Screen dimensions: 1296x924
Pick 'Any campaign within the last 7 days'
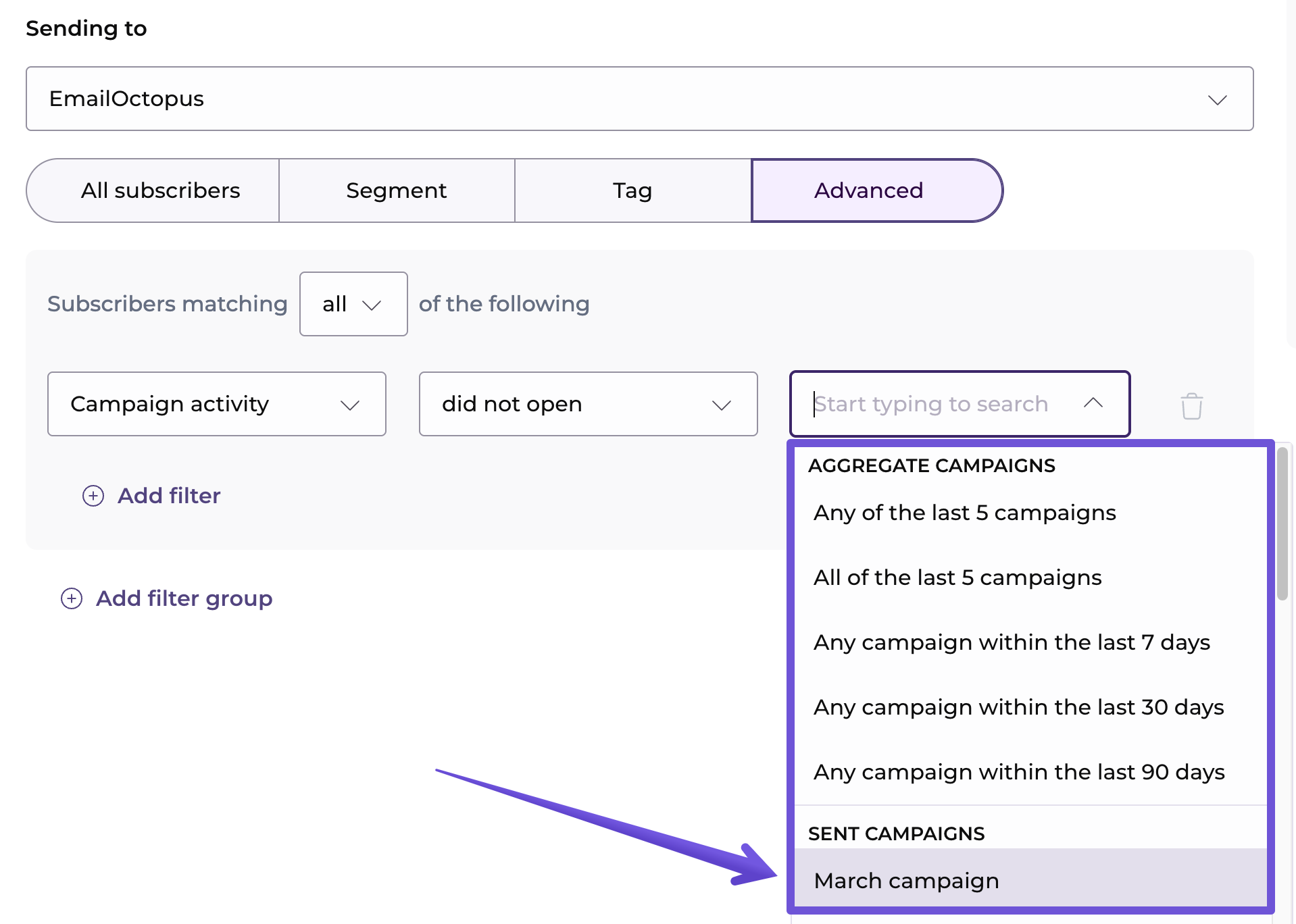point(1012,642)
